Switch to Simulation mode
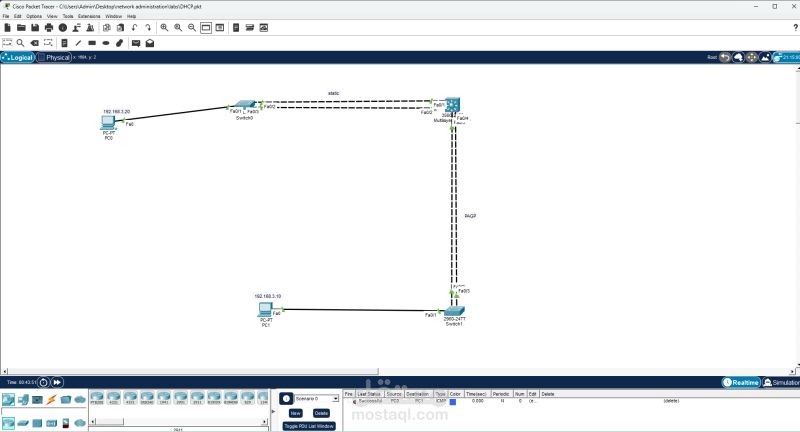Viewport: 800px width, 432px height. pyautogui.click(x=782, y=382)
